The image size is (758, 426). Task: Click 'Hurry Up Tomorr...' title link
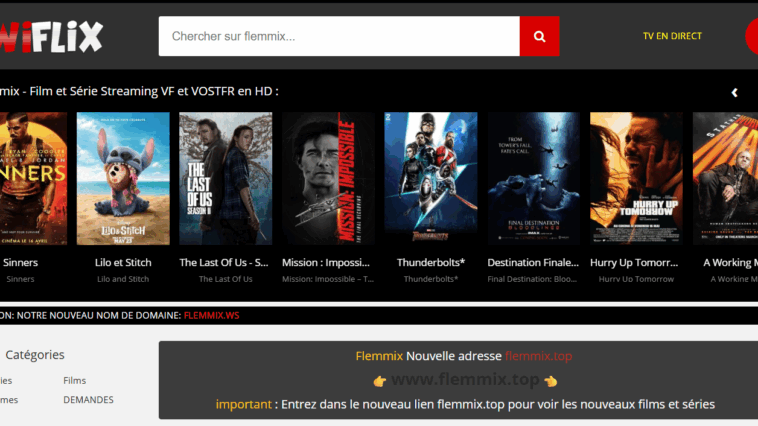click(634, 263)
